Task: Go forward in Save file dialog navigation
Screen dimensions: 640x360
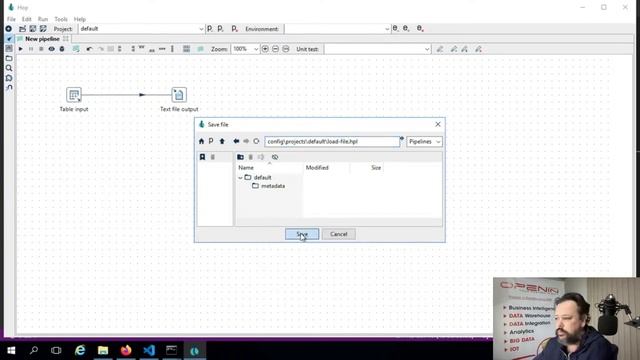Action: pyautogui.click(x=246, y=141)
